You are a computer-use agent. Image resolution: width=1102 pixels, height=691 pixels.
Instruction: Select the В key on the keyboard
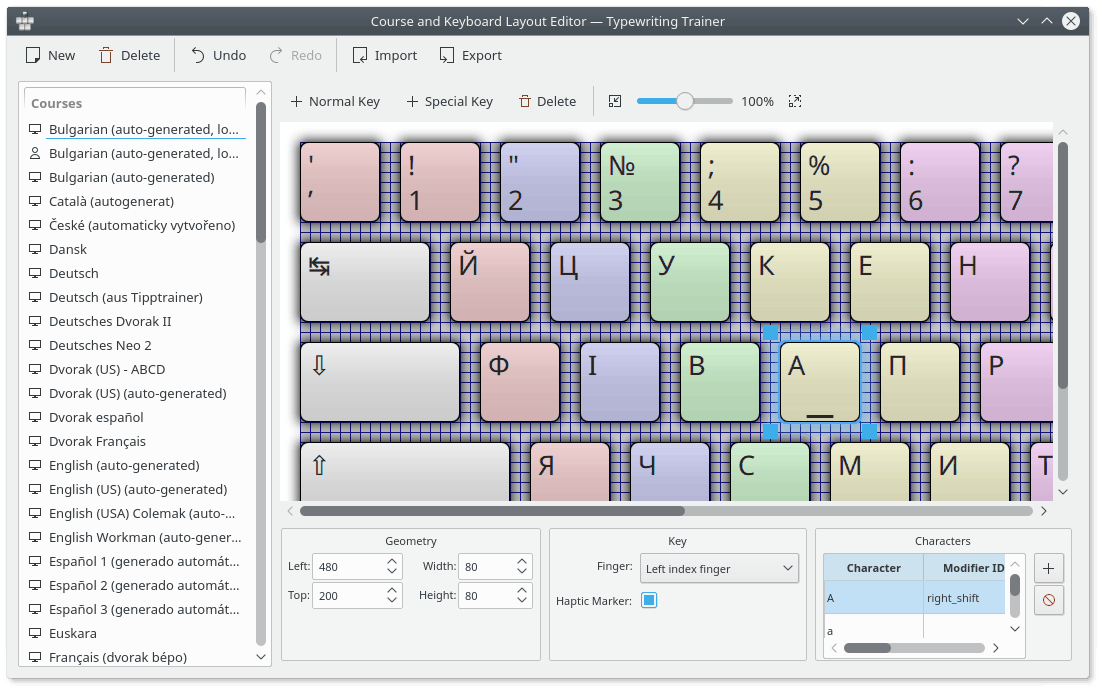[720, 382]
